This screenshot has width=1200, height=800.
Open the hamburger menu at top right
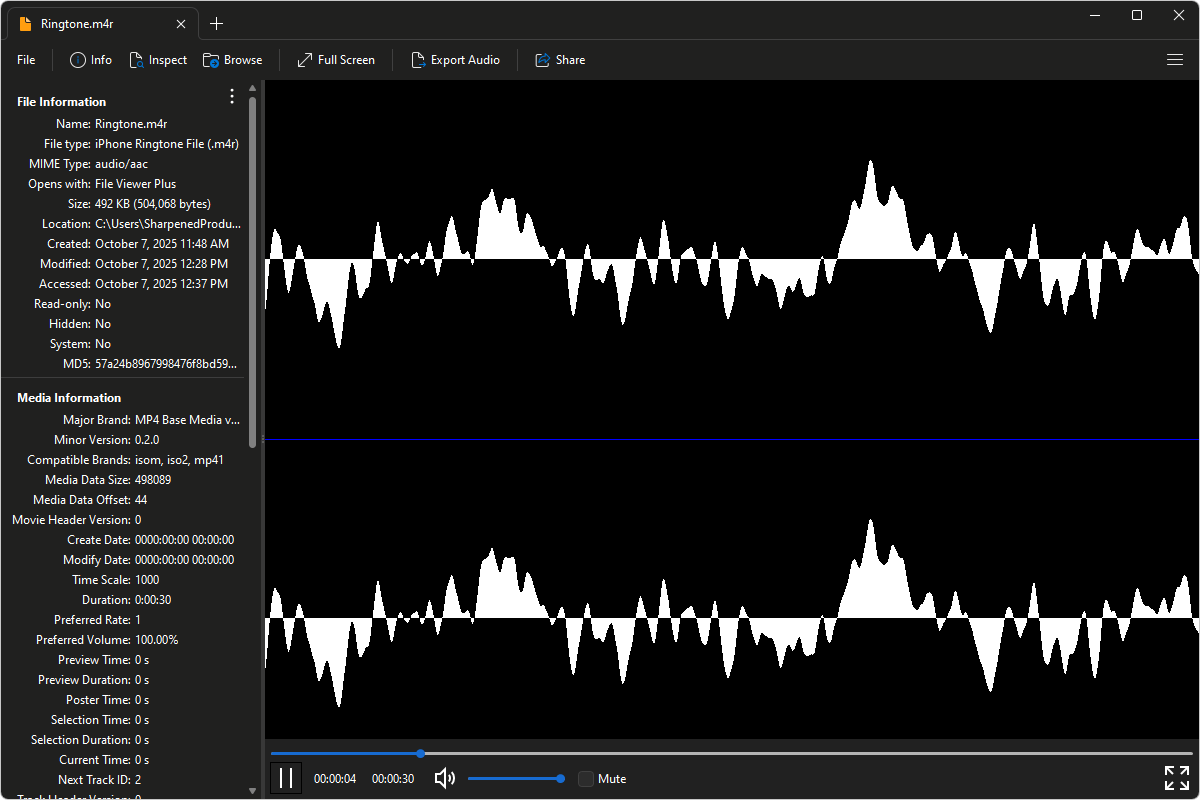[1175, 60]
